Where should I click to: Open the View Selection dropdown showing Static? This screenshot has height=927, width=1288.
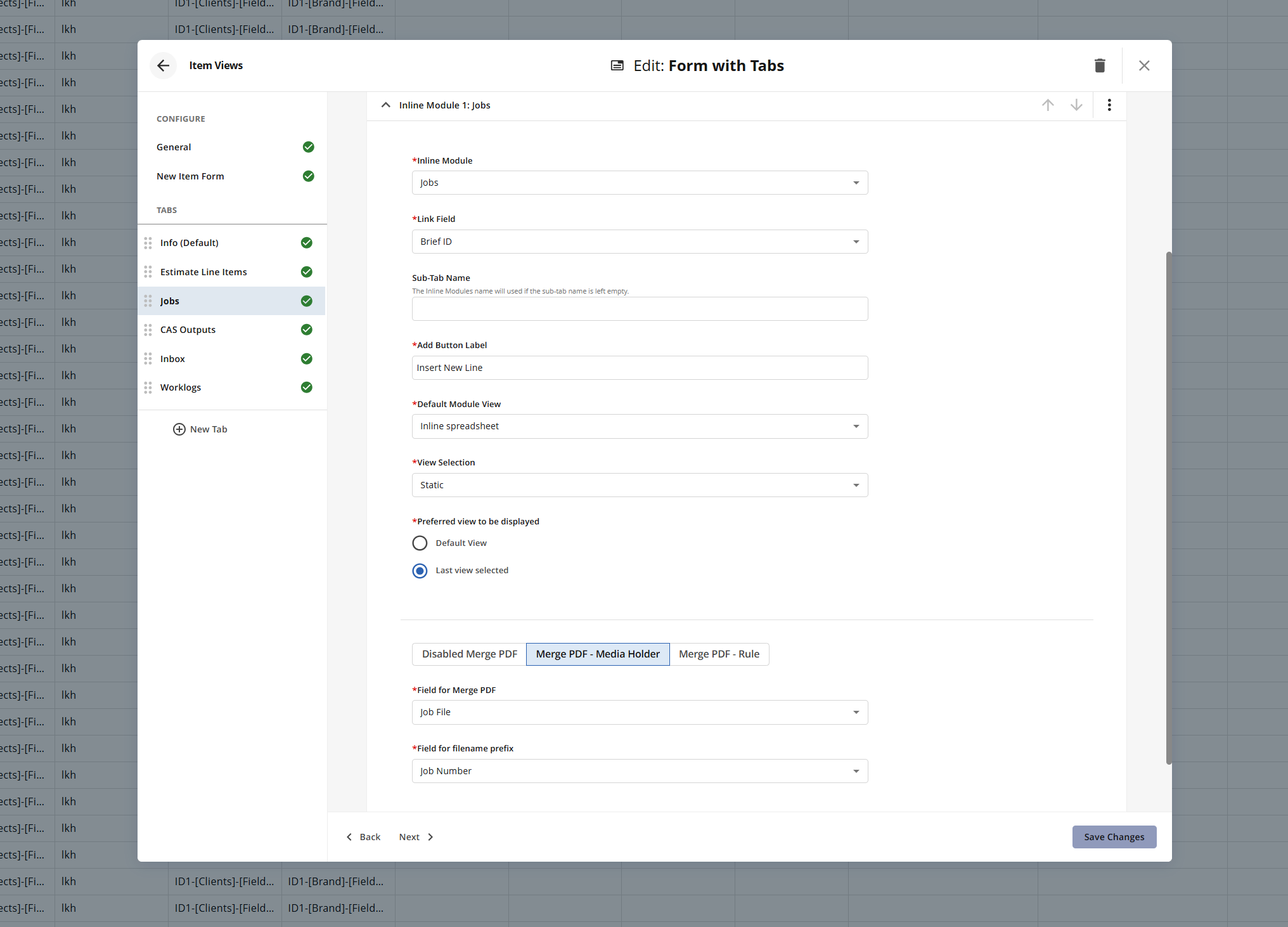640,485
